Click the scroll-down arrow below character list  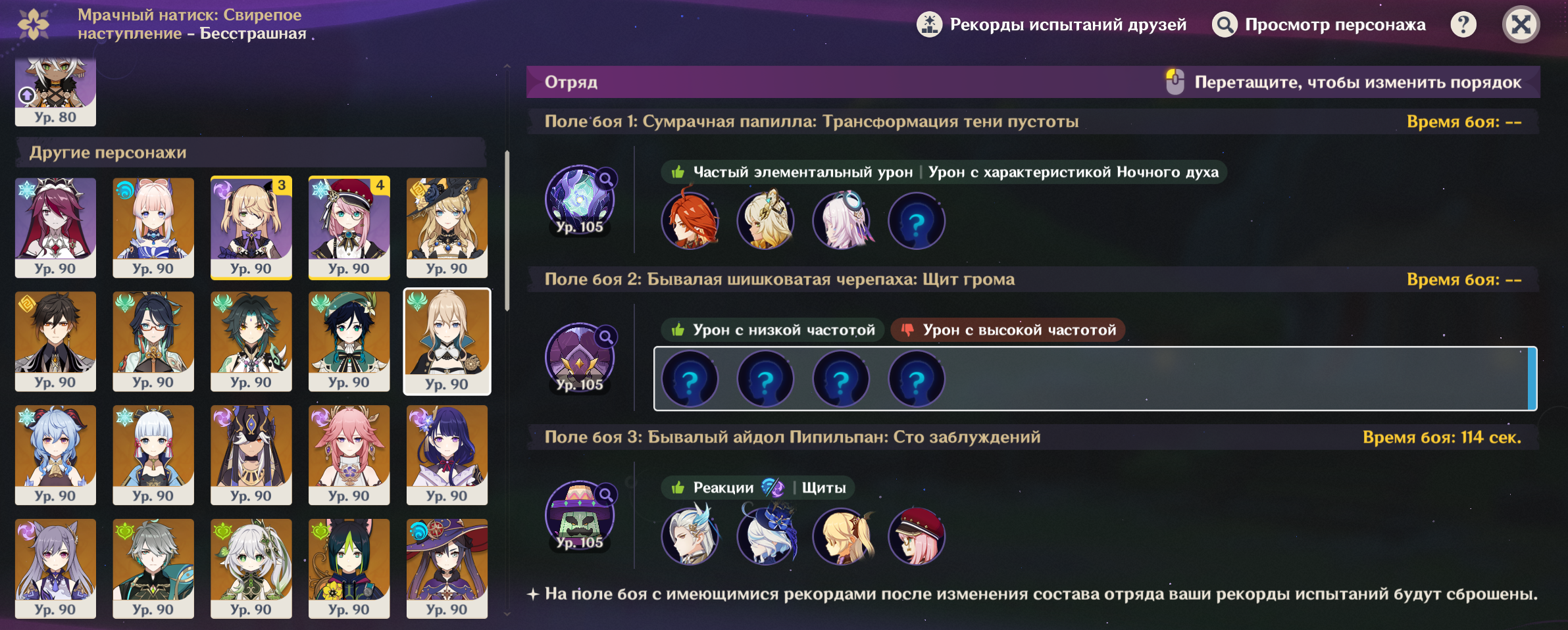(x=507, y=614)
